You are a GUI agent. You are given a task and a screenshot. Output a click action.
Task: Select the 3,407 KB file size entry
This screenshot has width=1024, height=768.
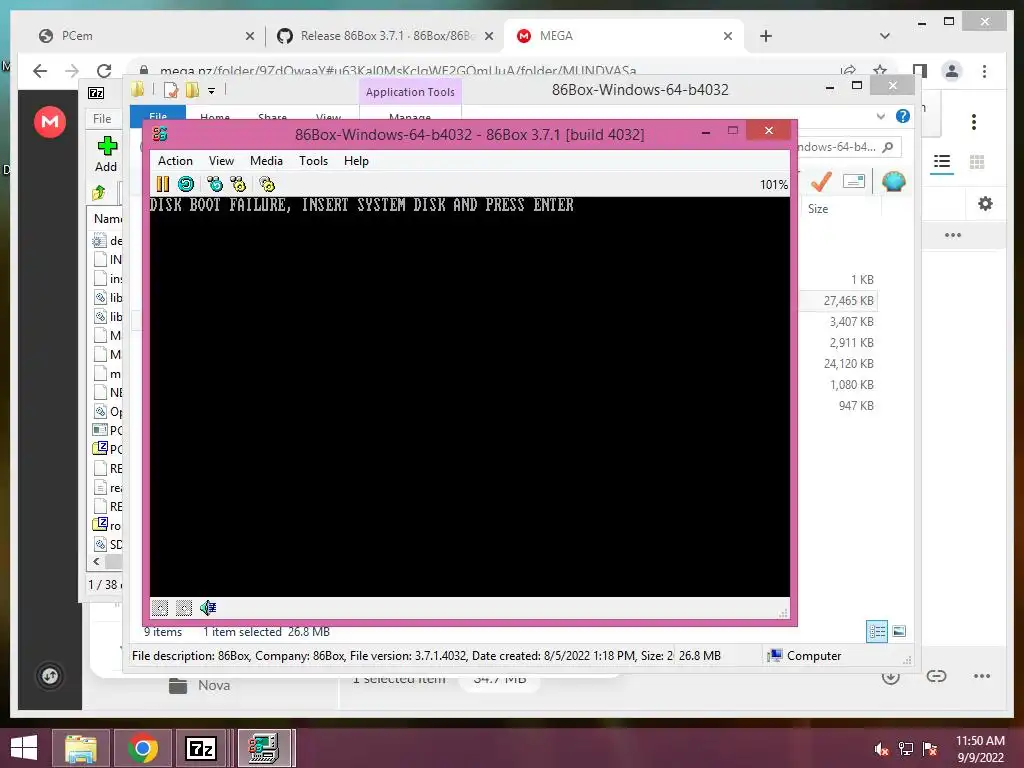pyautogui.click(x=852, y=322)
